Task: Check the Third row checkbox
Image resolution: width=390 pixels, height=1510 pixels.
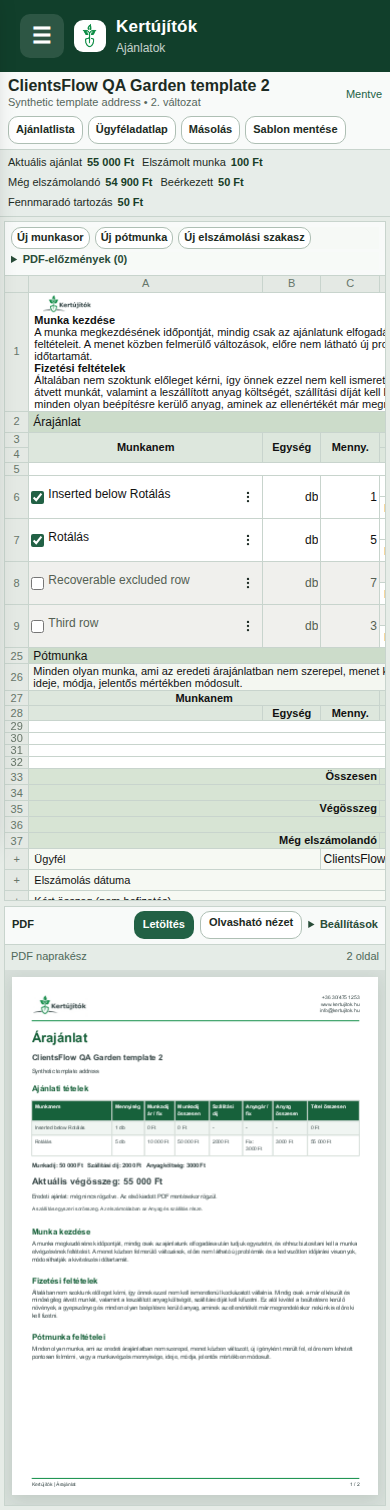Action: [x=38, y=626]
